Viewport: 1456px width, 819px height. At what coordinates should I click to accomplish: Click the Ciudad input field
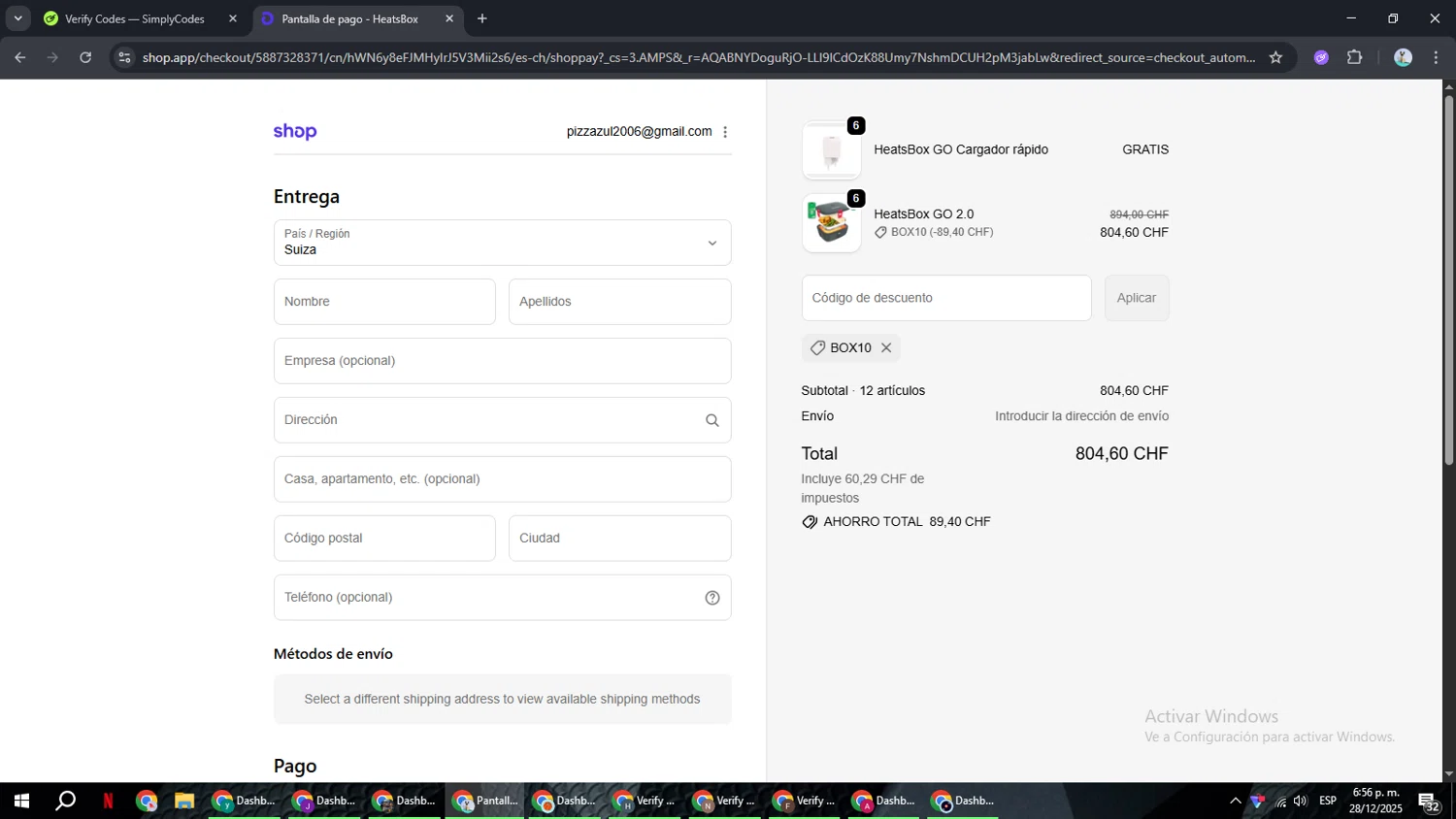tap(619, 539)
